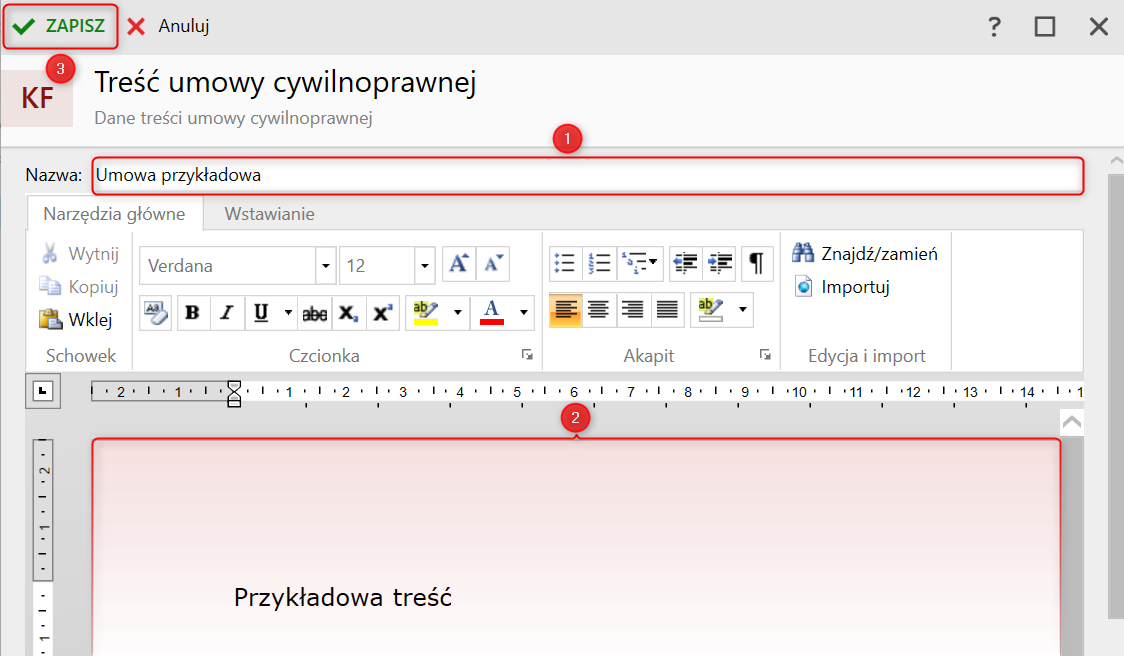The image size is (1124, 656).
Task: Open the Czcionka font dialog launcher
Action: coord(528,355)
